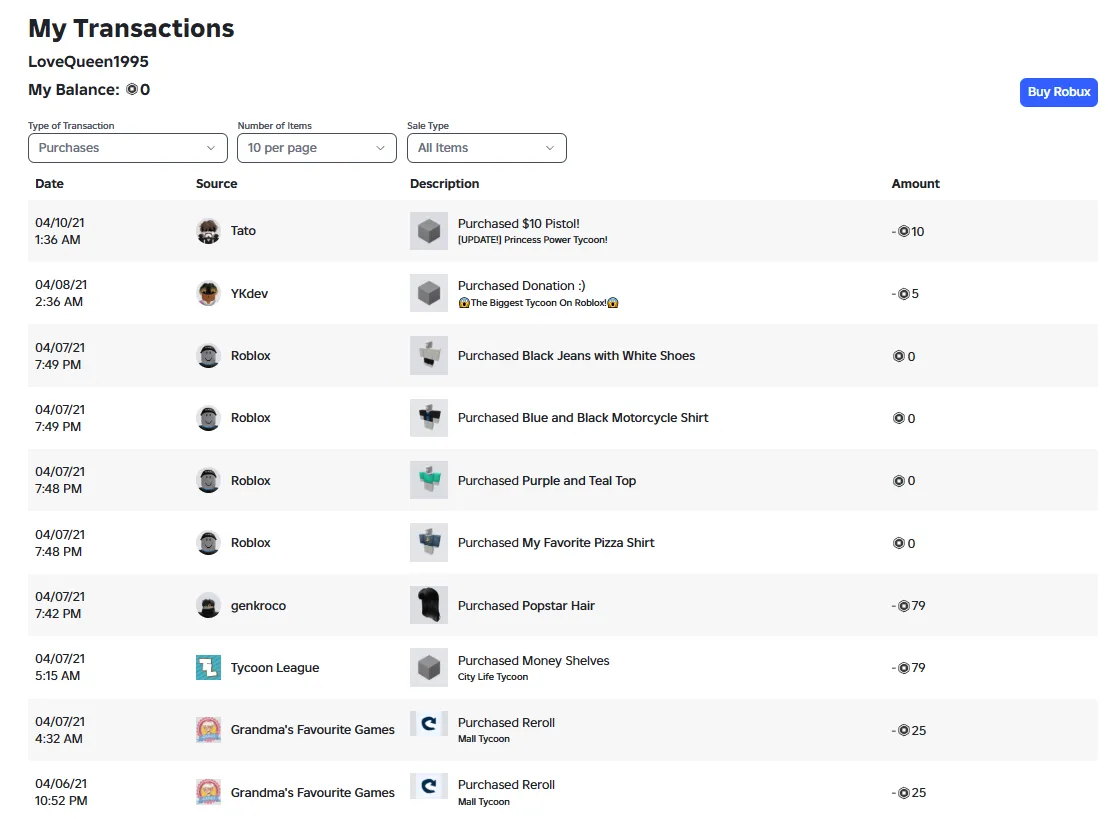The height and width of the screenshot is (819, 1108).
Task: Open the Donation :) item thumbnail
Action: click(429, 293)
